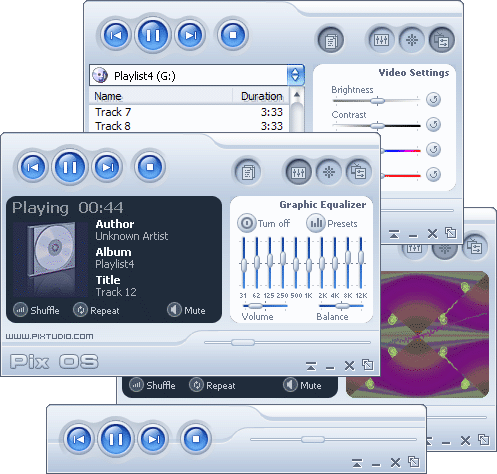Image resolution: width=497 pixels, height=474 pixels.
Task: Stop playback in the top player
Action: 233,35
